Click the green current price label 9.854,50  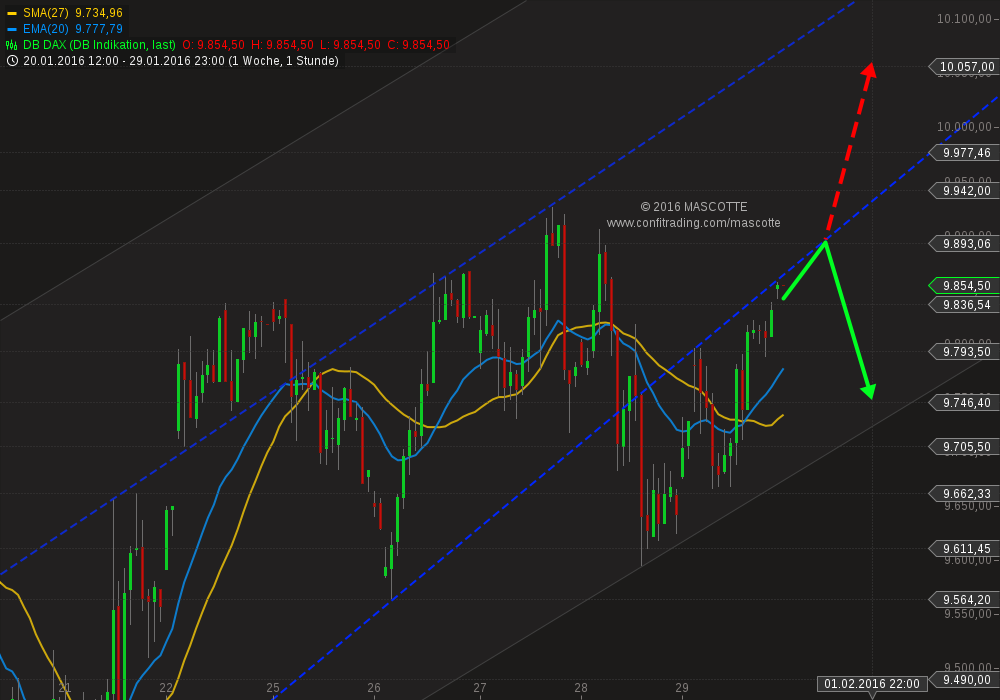coord(965,286)
